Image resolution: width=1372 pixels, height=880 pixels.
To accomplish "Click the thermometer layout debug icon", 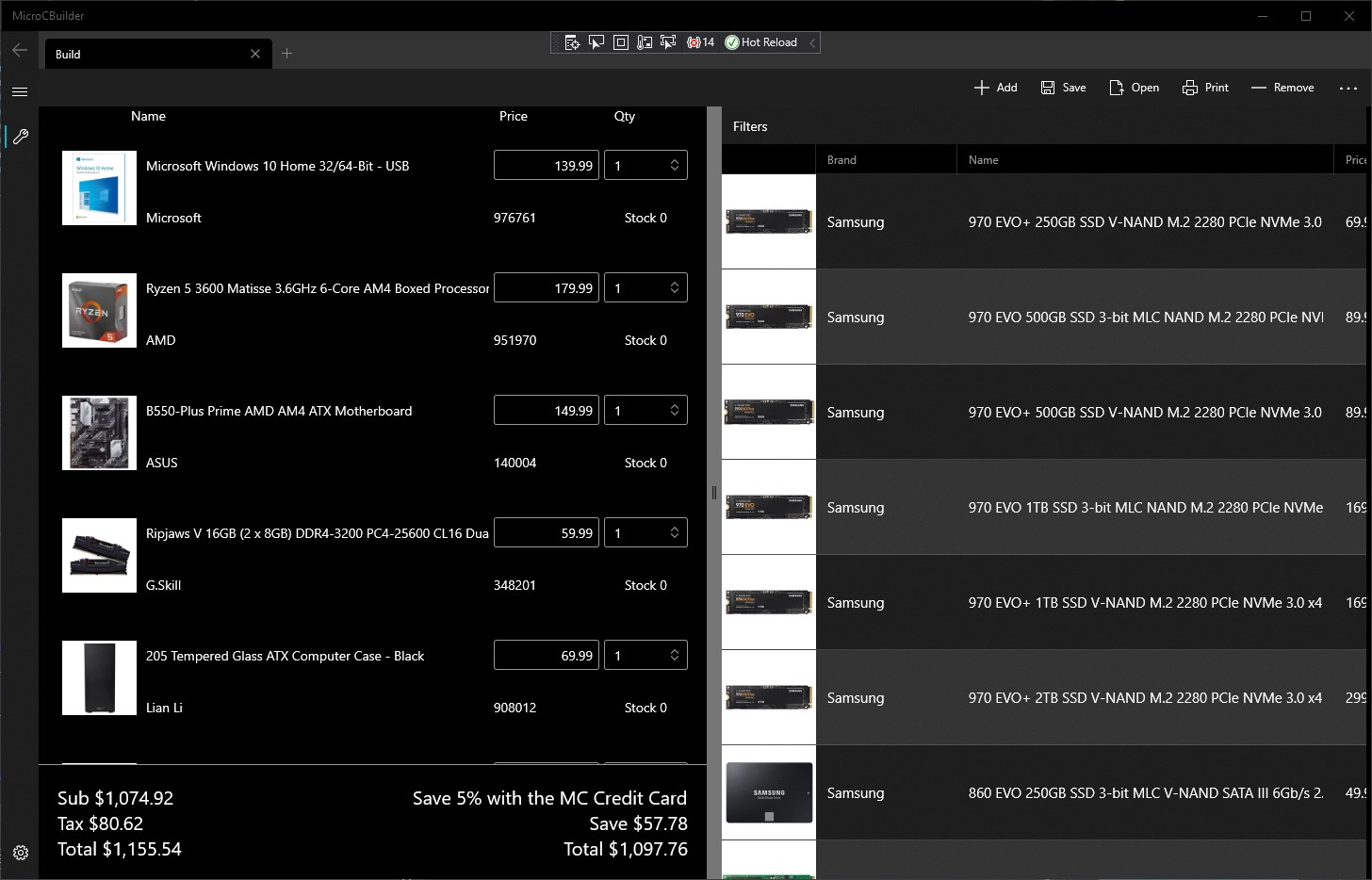I will pyautogui.click(x=645, y=42).
